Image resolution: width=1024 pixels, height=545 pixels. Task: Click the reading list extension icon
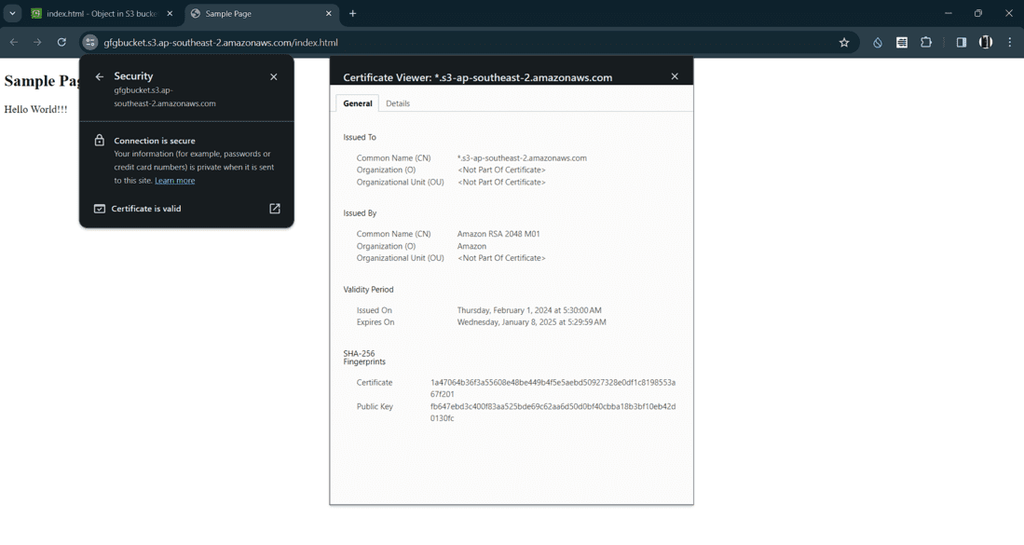click(902, 42)
